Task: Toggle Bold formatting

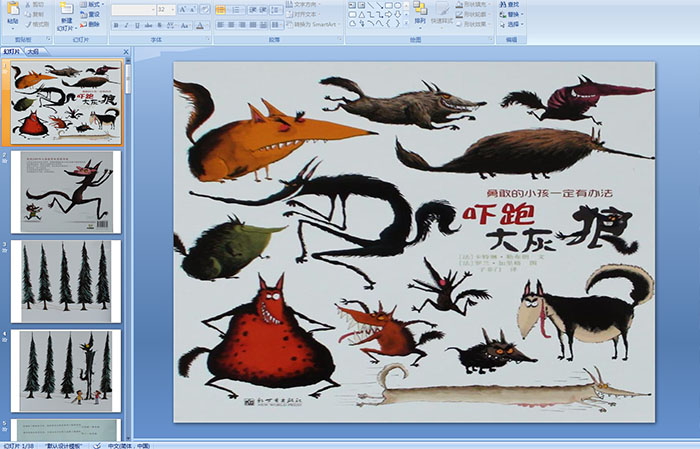Action: (x=116, y=25)
